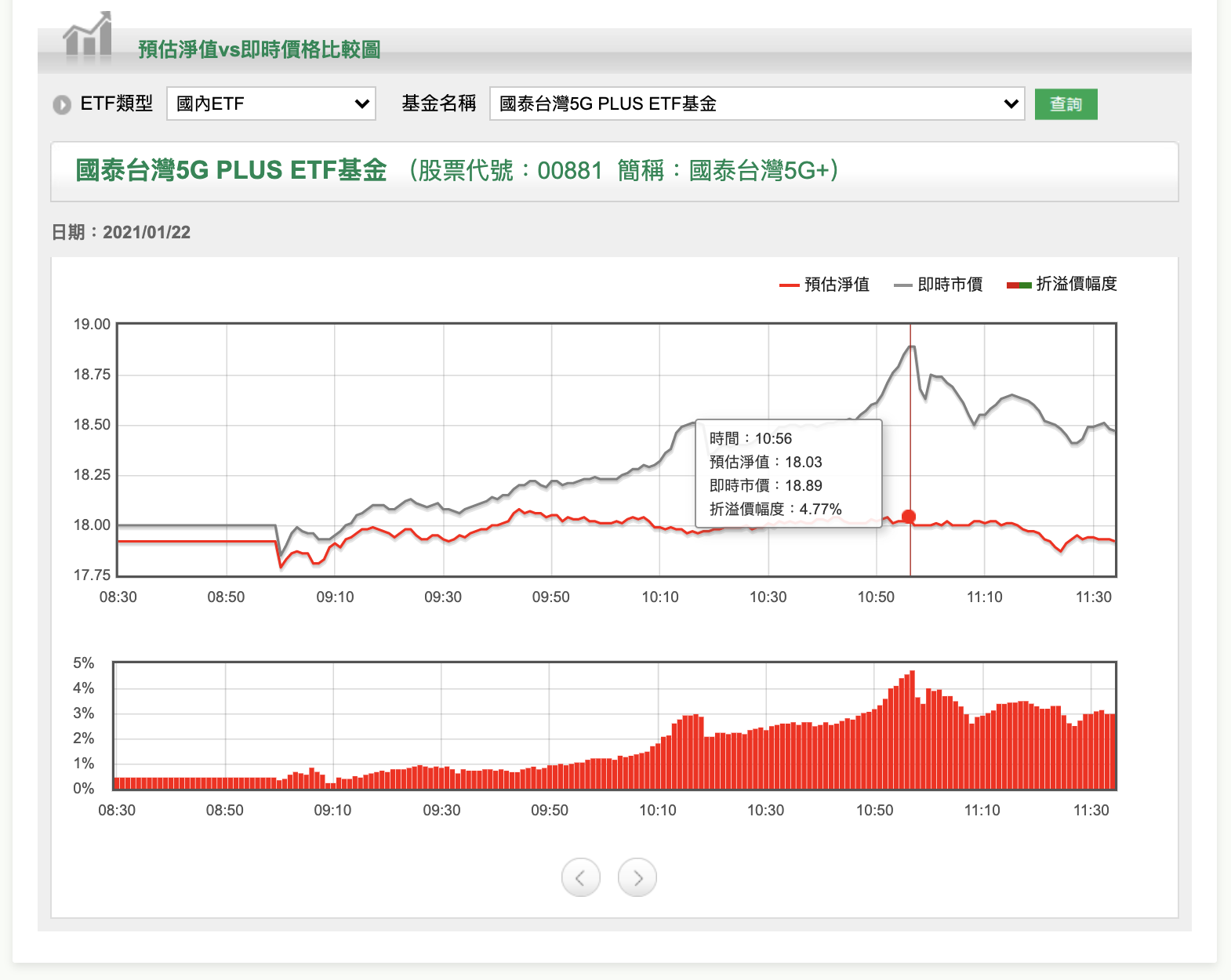The height and width of the screenshot is (980, 1231).
Task: Click the fund title 國泰台灣5G PLUS ETF基金
Action: [231, 170]
